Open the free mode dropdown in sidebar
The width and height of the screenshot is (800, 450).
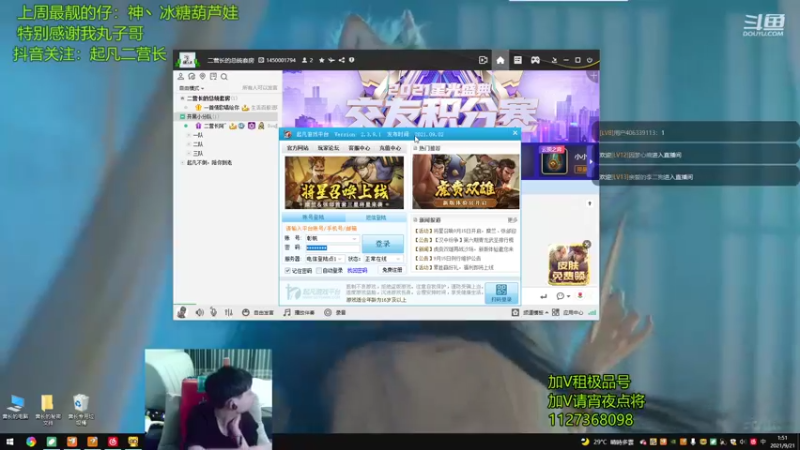[x=191, y=88]
